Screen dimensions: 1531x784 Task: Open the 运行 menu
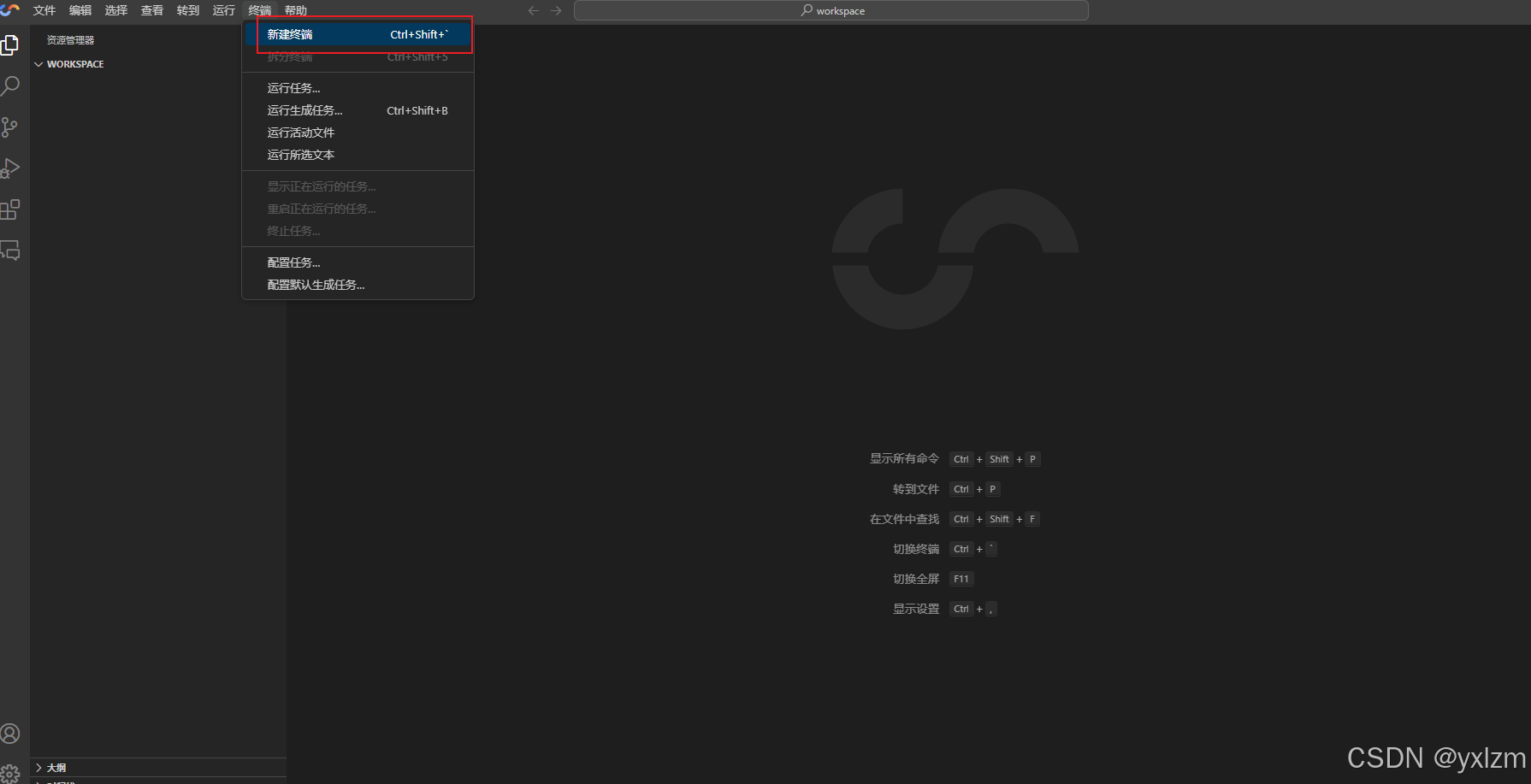pos(224,10)
